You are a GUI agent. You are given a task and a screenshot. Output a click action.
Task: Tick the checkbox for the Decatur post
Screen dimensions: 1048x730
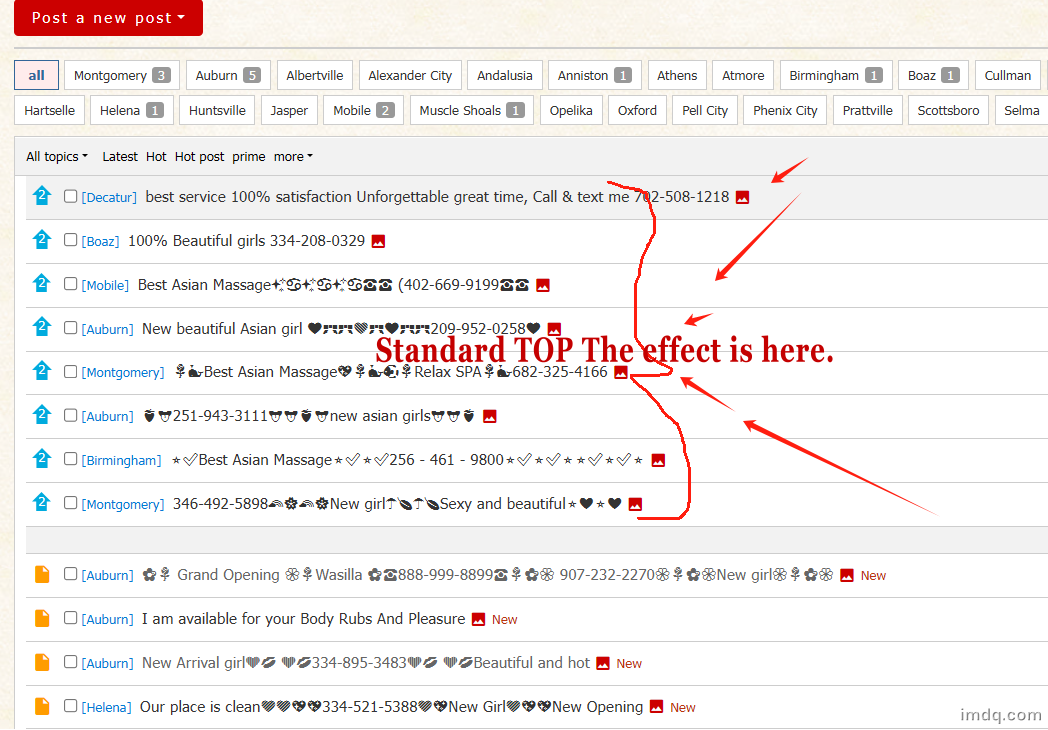coord(70,196)
